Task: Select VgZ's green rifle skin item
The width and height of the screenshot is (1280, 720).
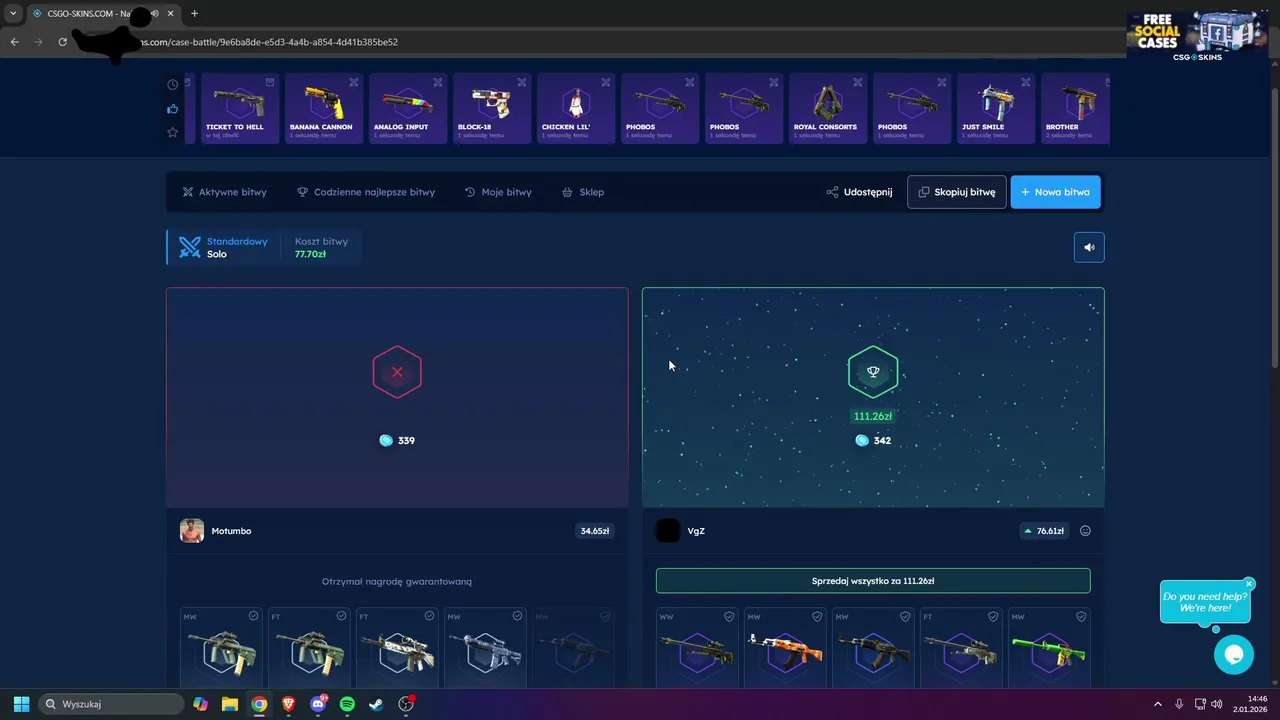Action: click(1049, 648)
